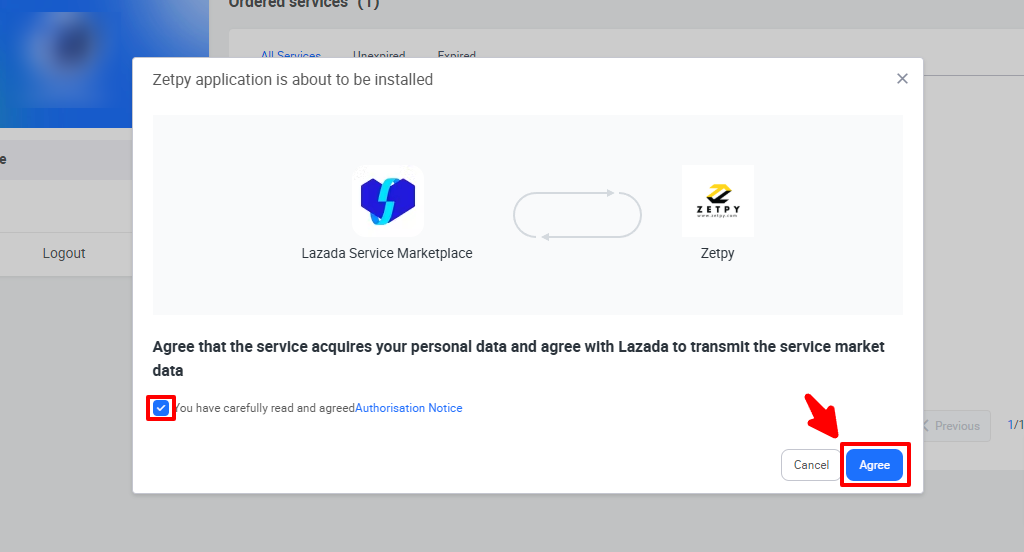
Task: Select the Unexpired tab
Action: (x=379, y=56)
